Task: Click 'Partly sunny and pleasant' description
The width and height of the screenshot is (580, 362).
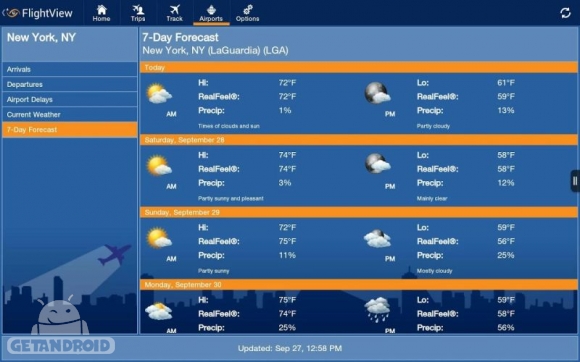Action: pos(231,199)
